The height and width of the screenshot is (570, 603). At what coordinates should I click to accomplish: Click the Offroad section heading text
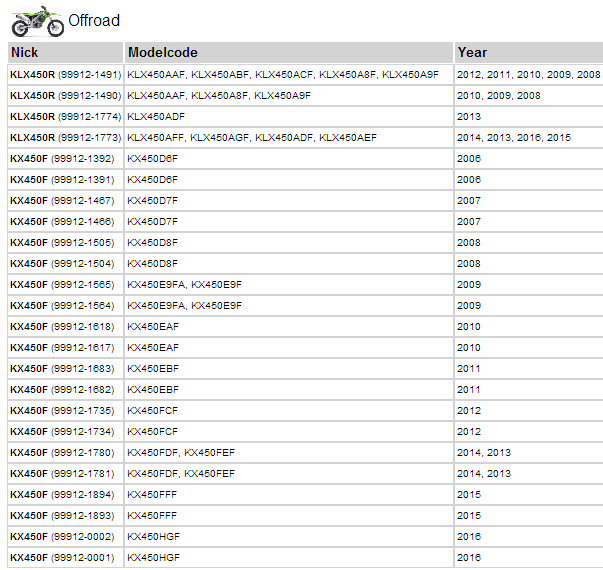(x=94, y=21)
